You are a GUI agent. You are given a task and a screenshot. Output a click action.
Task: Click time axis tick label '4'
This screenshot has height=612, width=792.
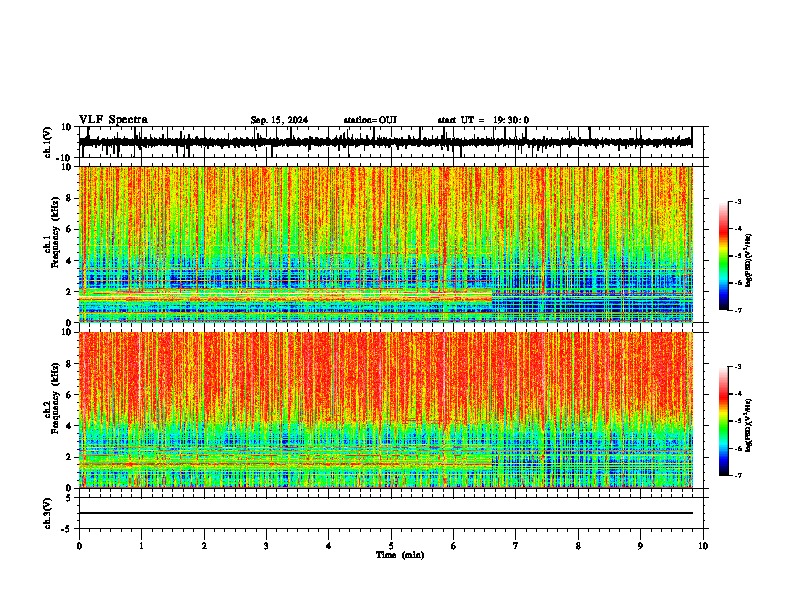[x=329, y=546]
